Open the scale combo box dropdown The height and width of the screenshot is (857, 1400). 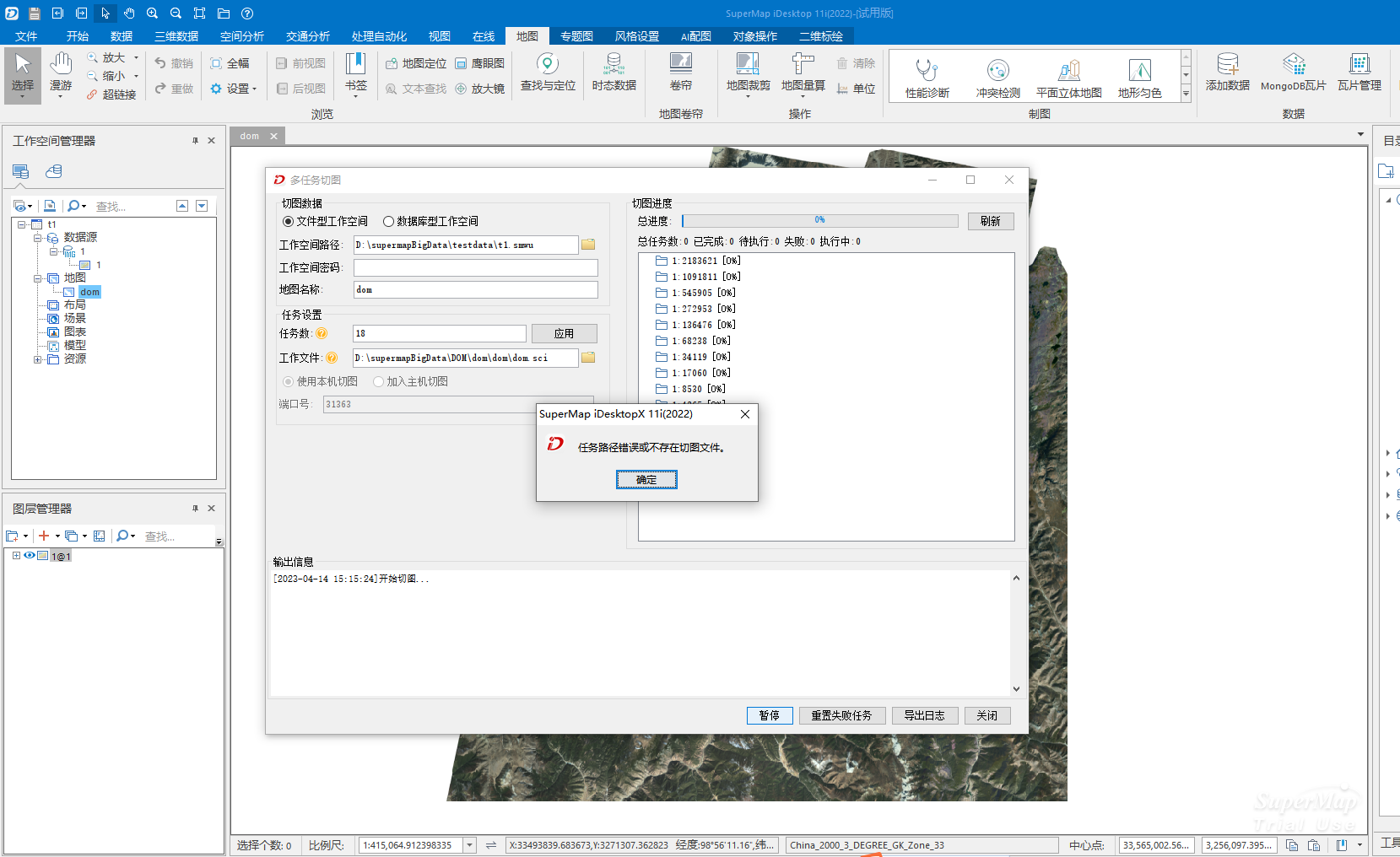coord(469,845)
